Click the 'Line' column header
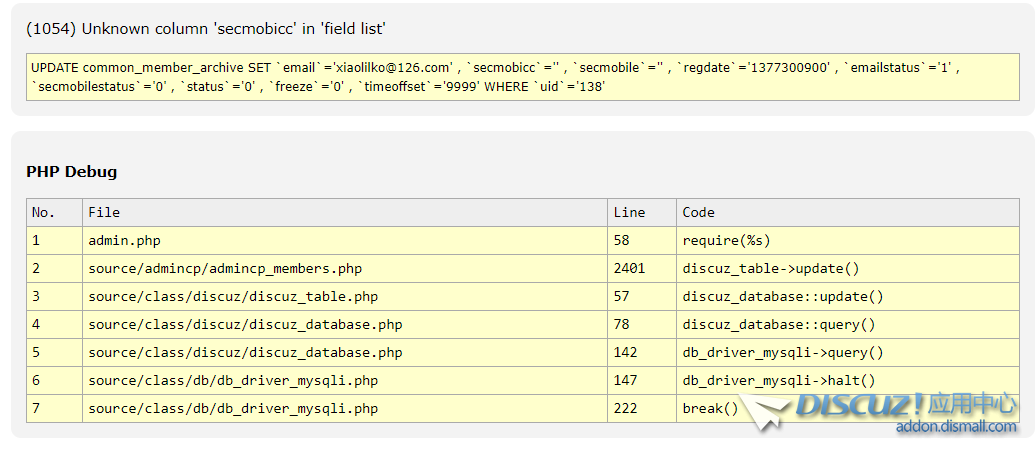The width and height of the screenshot is (1035, 452). coord(629,212)
